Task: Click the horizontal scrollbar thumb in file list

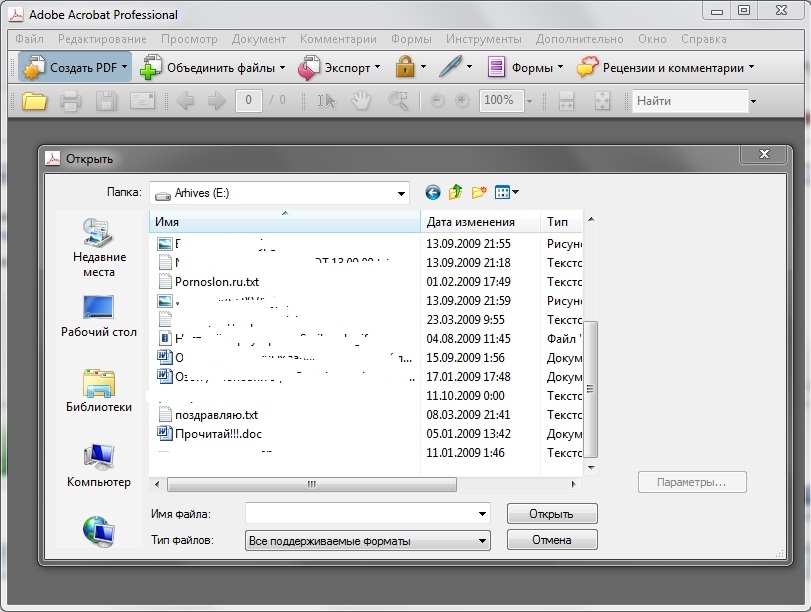Action: (x=312, y=484)
